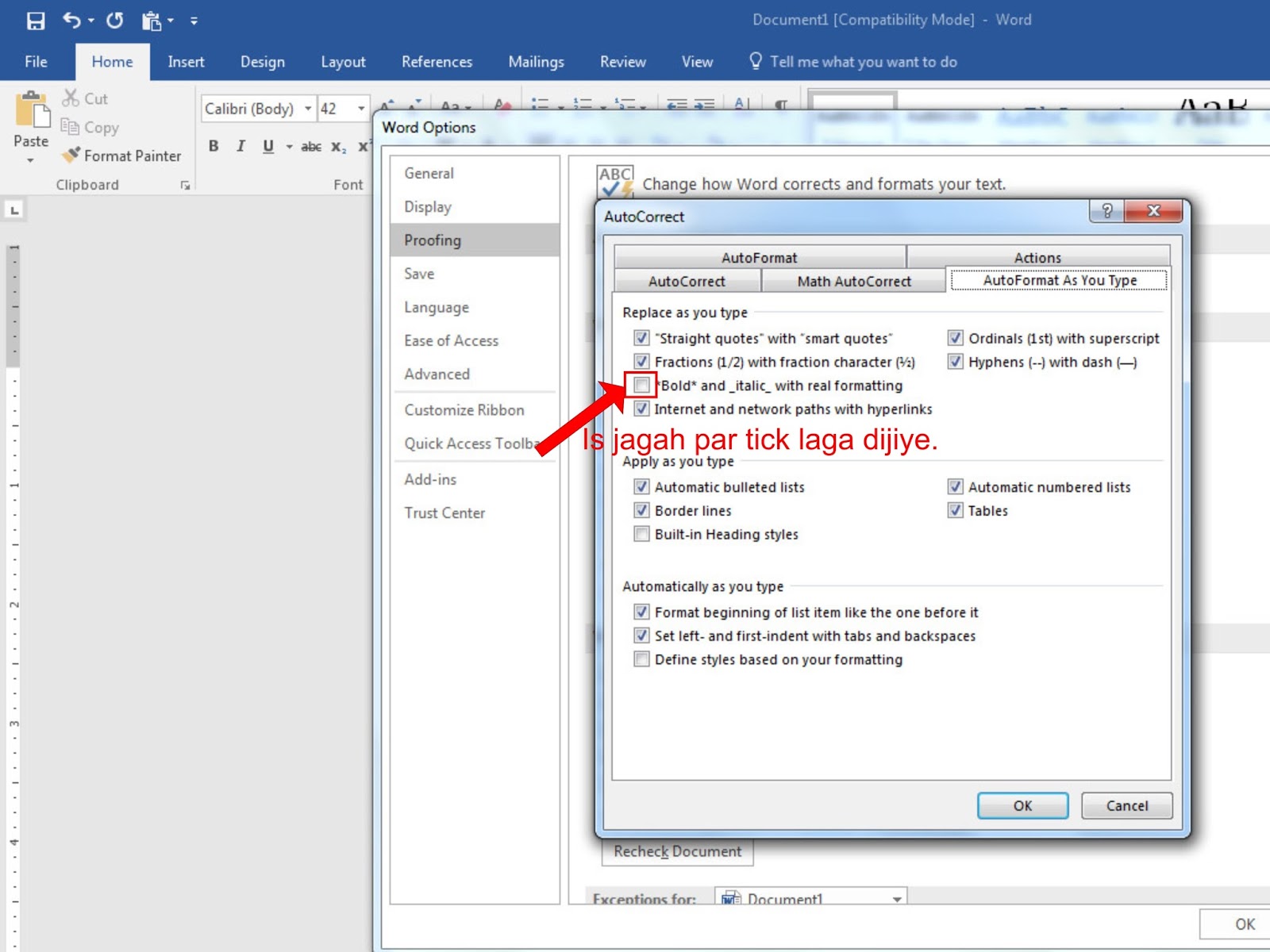Toggle Internet and network paths with hyperlinks
1270x952 pixels.
point(641,409)
